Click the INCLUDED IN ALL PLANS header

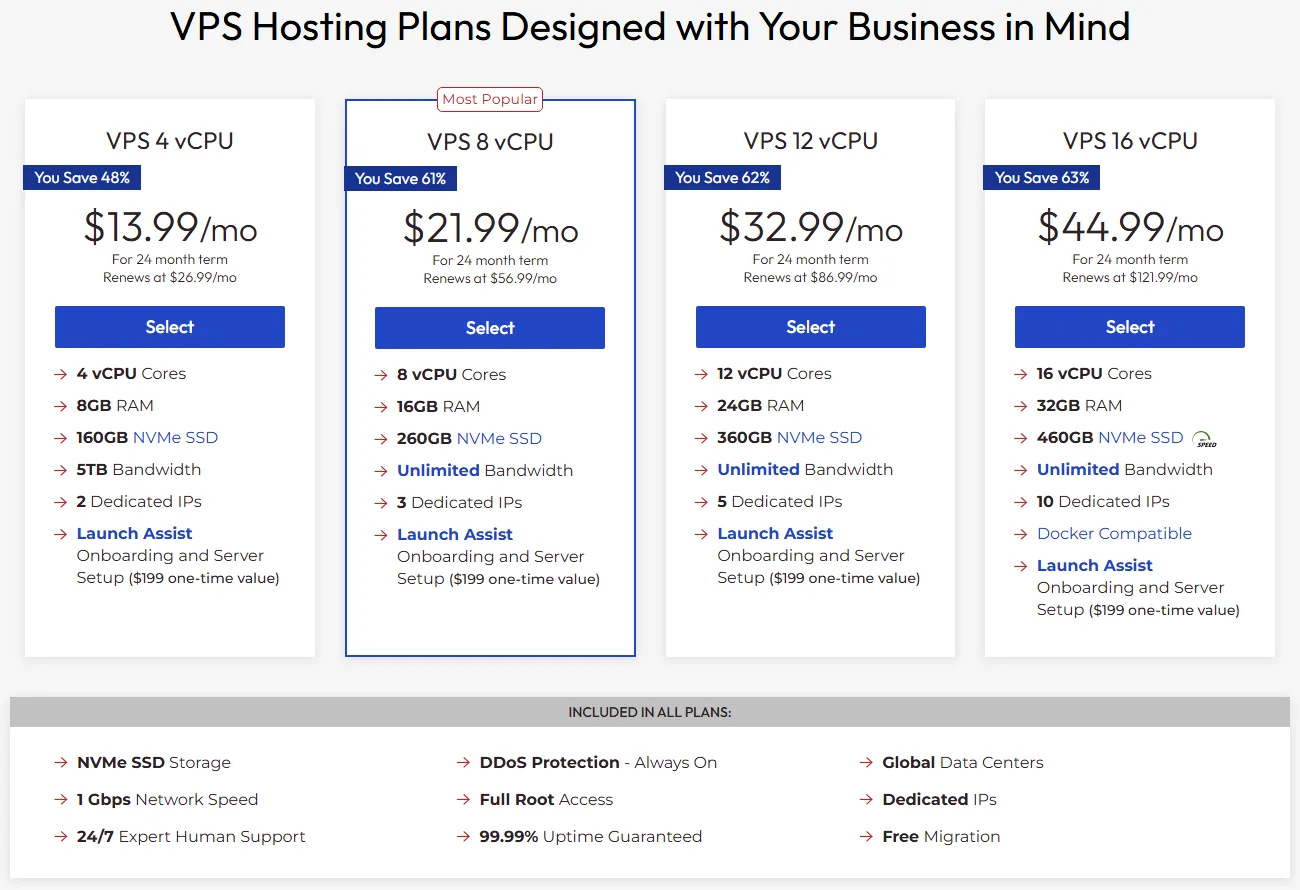point(650,713)
